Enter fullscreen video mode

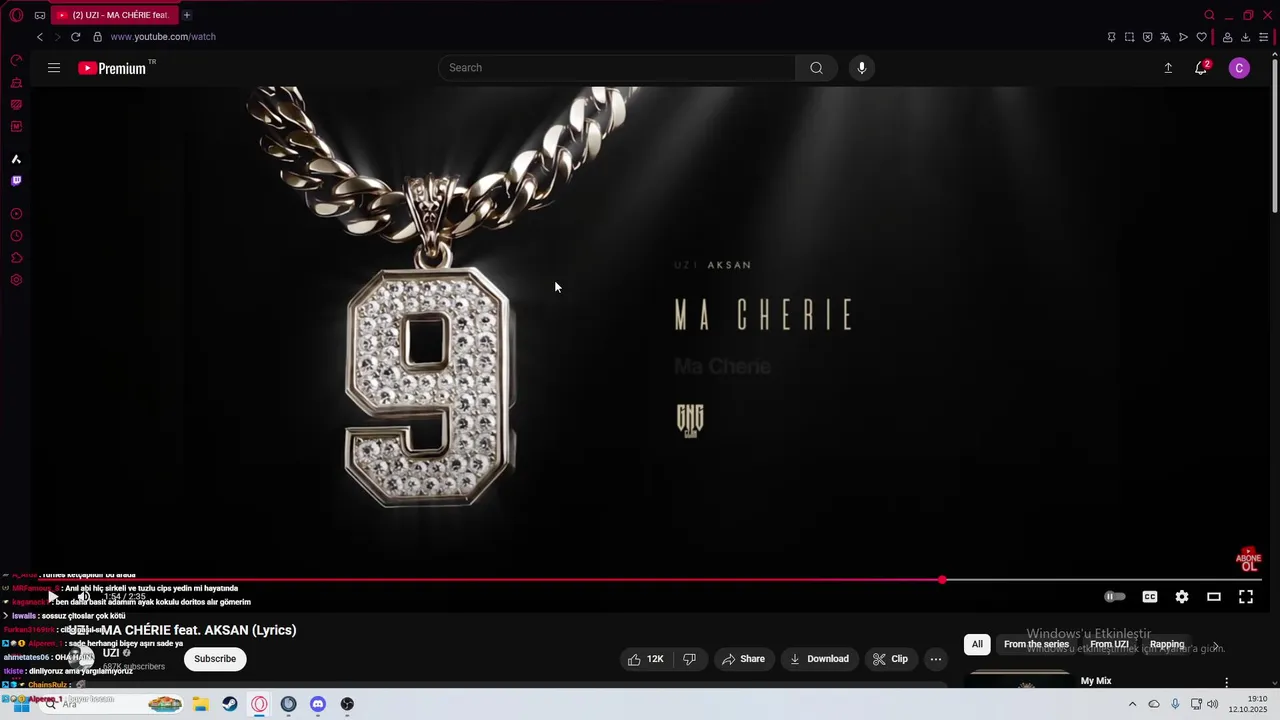pos(1246,597)
